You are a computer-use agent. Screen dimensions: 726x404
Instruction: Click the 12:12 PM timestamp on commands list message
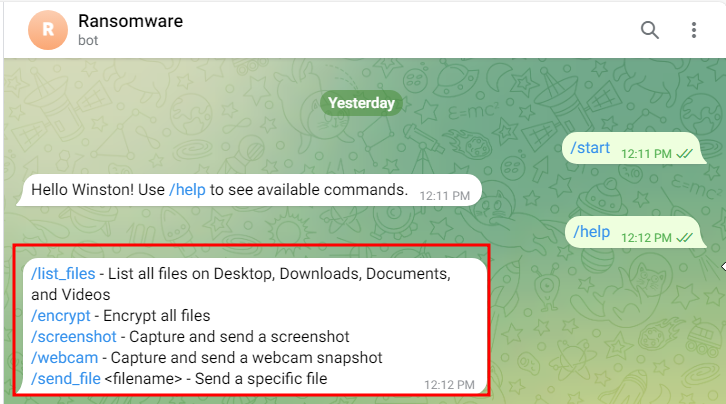pyautogui.click(x=449, y=385)
